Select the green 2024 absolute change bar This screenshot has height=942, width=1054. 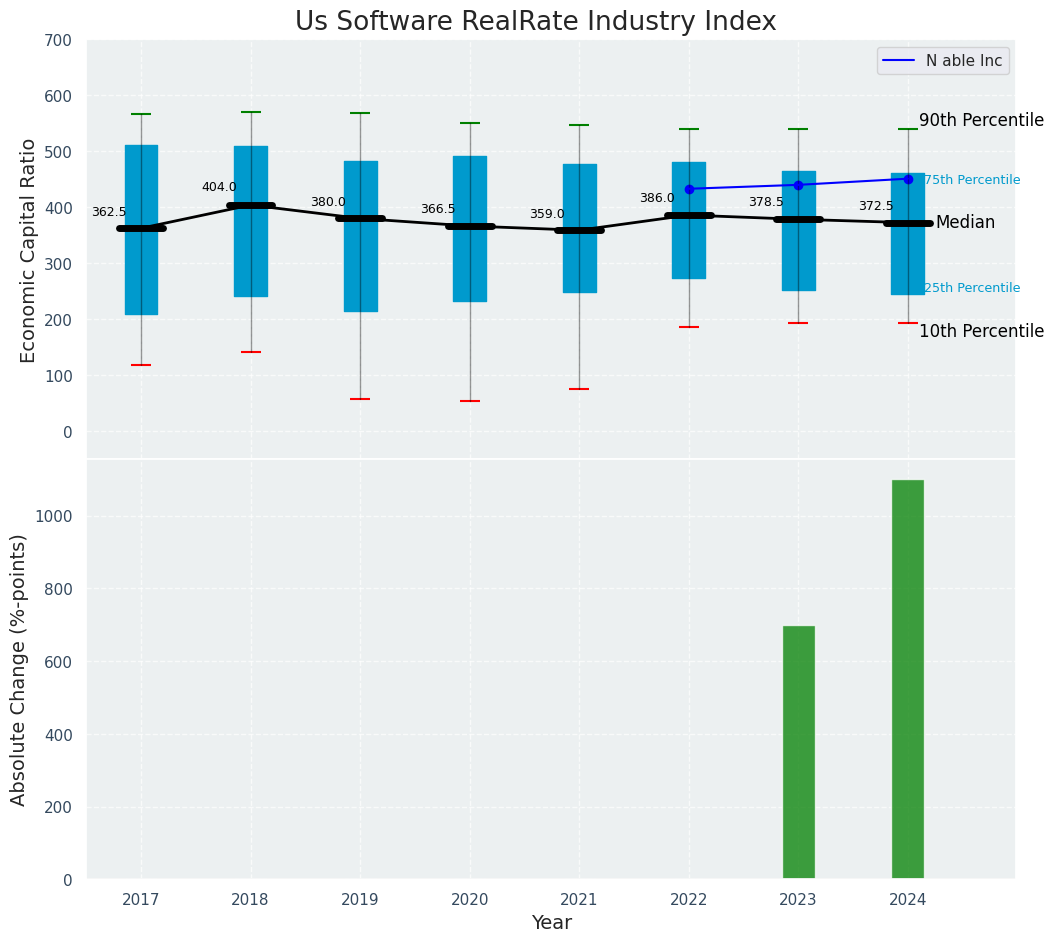pyautogui.click(x=908, y=679)
